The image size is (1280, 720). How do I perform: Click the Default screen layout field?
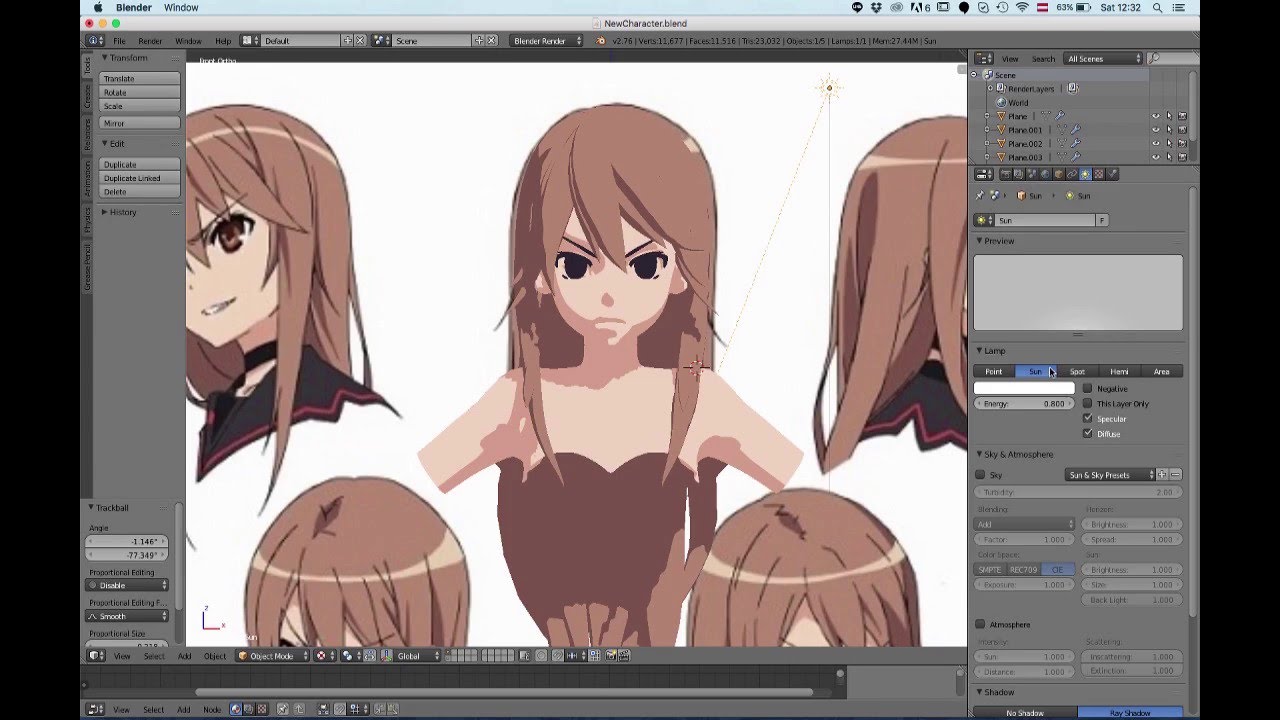(x=301, y=41)
